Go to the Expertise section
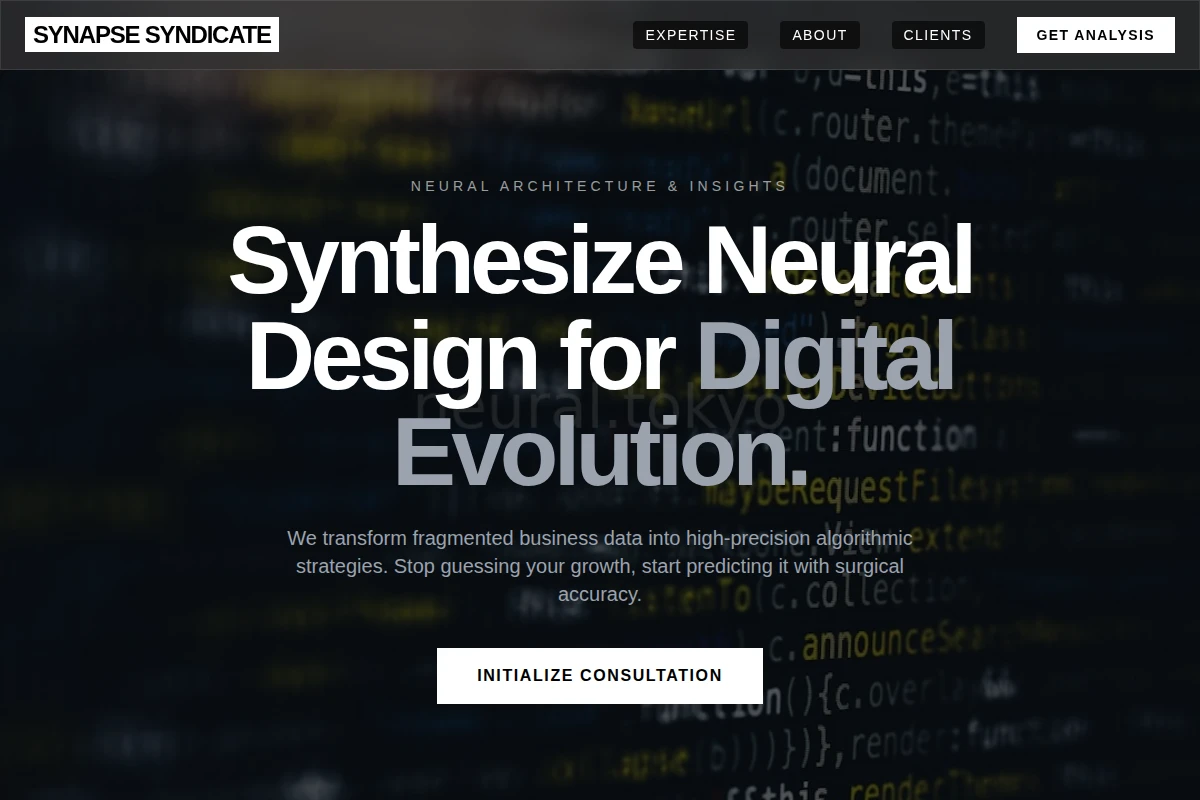 point(690,35)
